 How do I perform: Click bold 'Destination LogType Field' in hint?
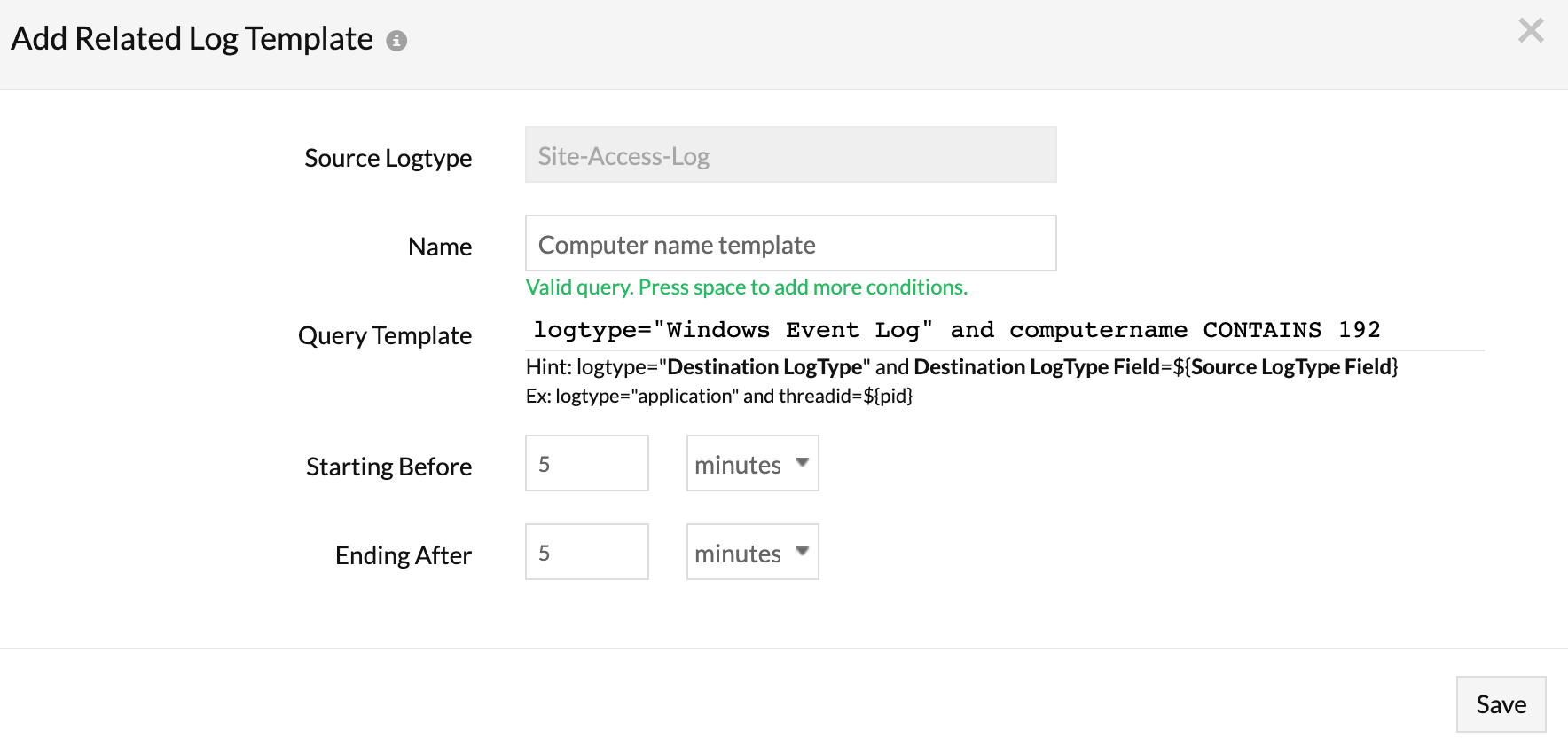(1036, 367)
